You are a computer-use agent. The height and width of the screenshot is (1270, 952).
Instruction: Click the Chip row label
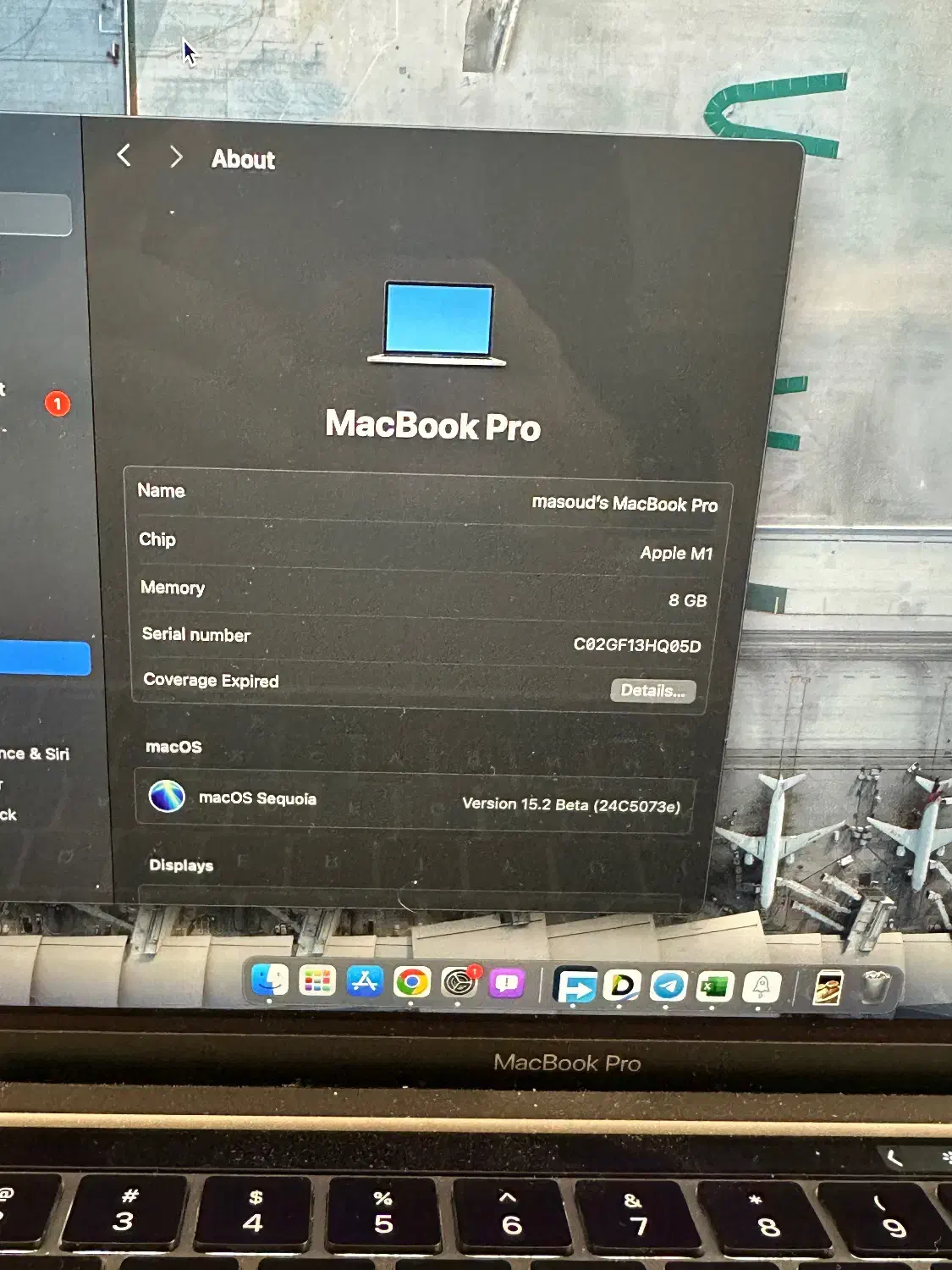pos(157,539)
